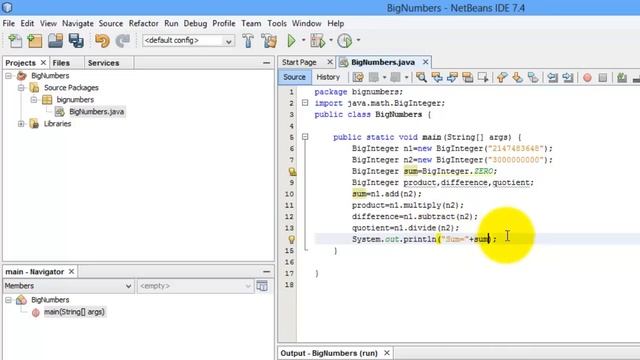Close the Output BigNumbers run tab

(x=387, y=353)
